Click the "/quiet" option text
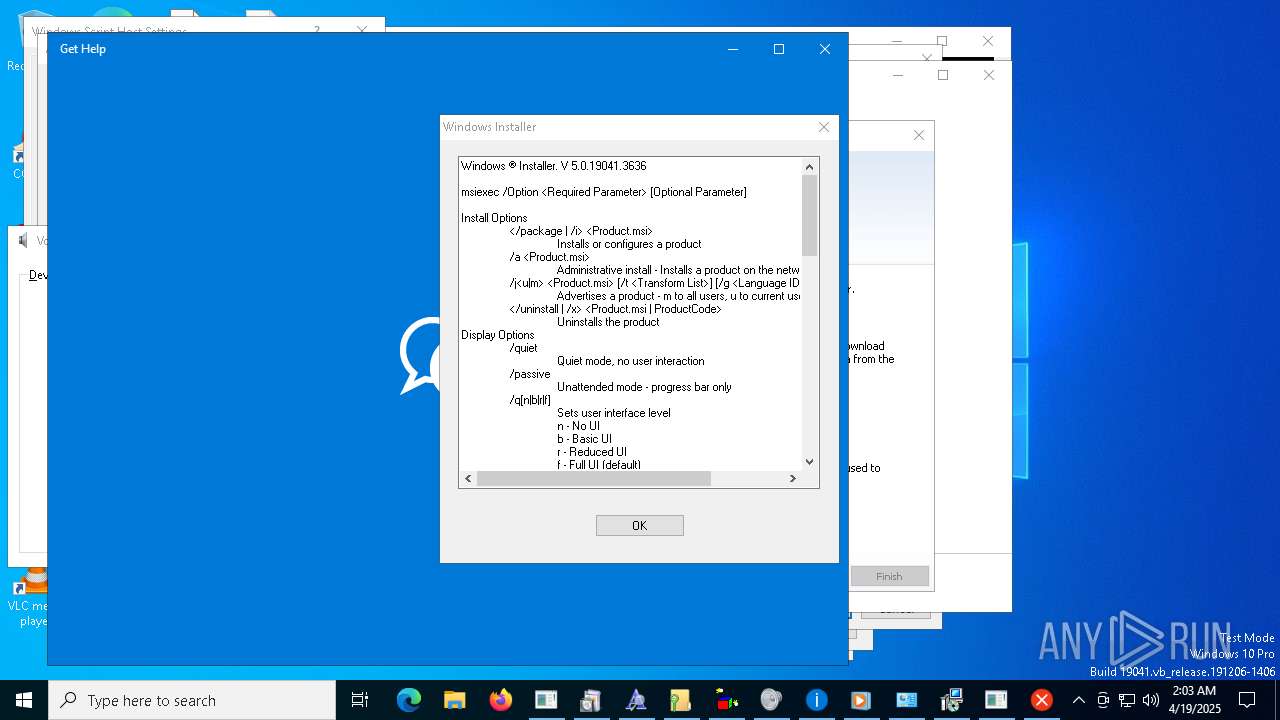 click(523, 348)
